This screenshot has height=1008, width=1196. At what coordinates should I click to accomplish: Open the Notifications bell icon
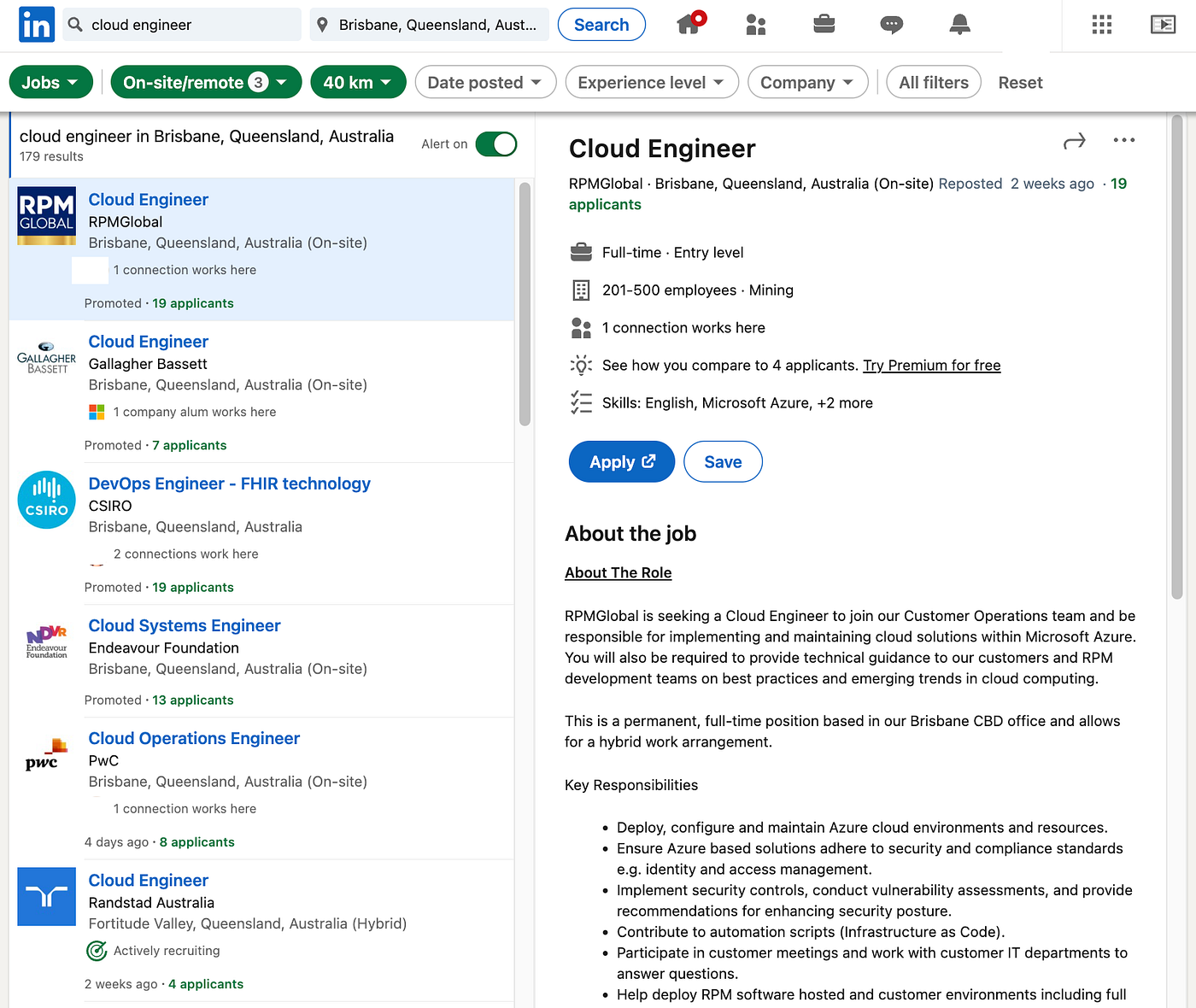click(959, 25)
